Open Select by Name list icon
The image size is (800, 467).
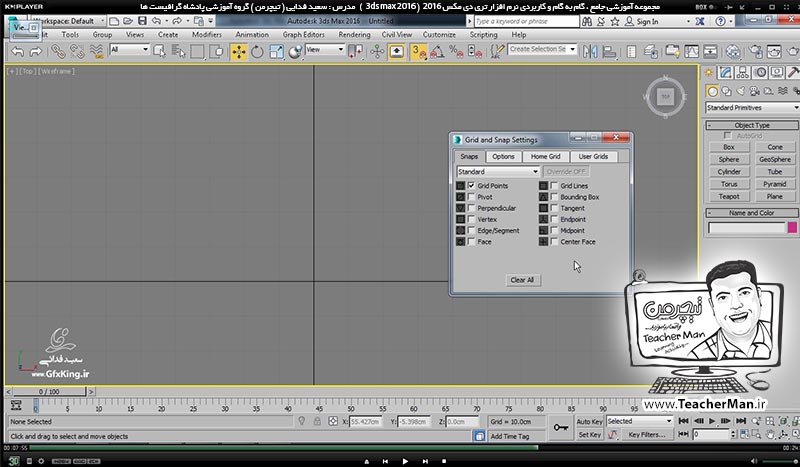(x=178, y=52)
